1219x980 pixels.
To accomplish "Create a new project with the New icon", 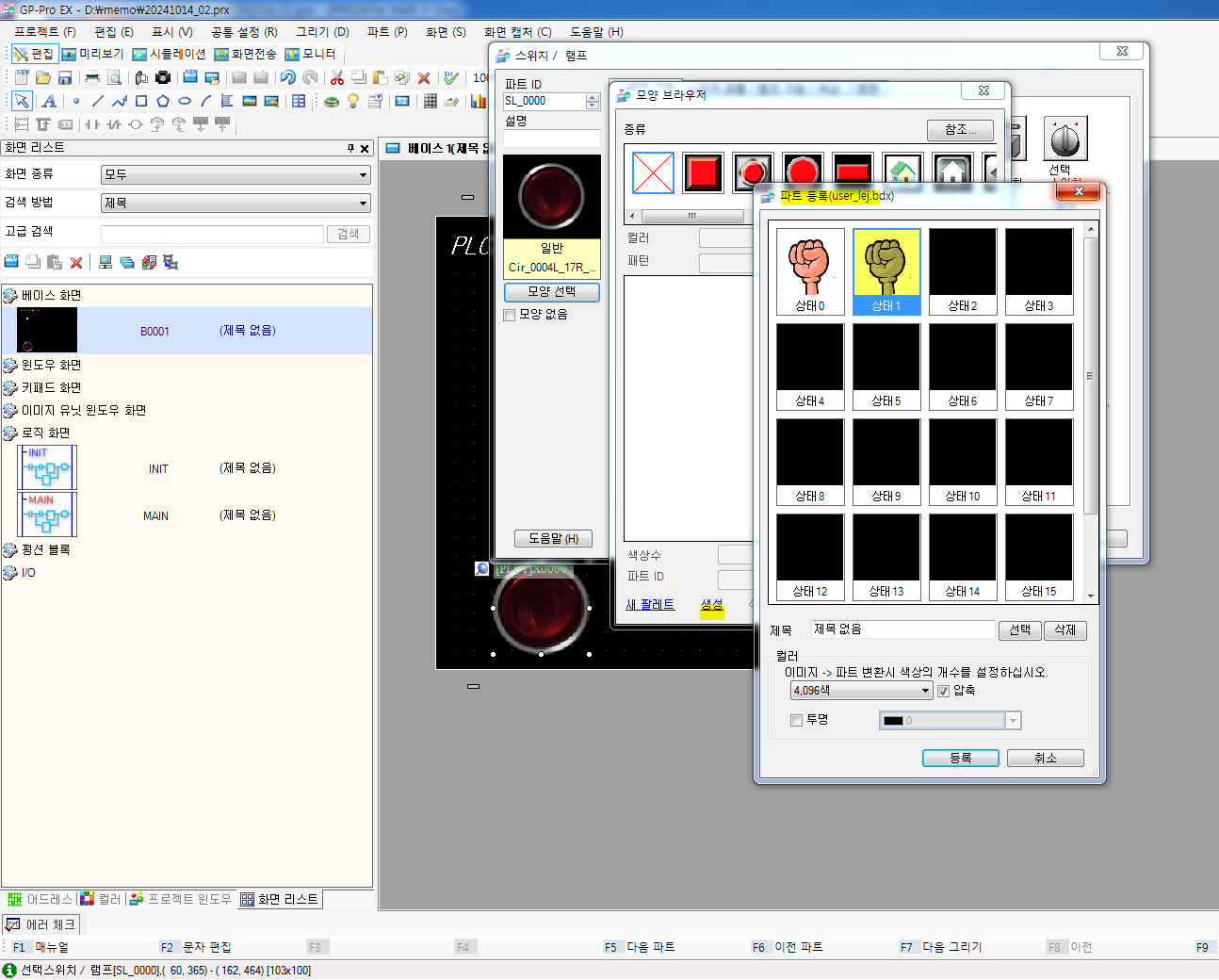I will [21, 77].
